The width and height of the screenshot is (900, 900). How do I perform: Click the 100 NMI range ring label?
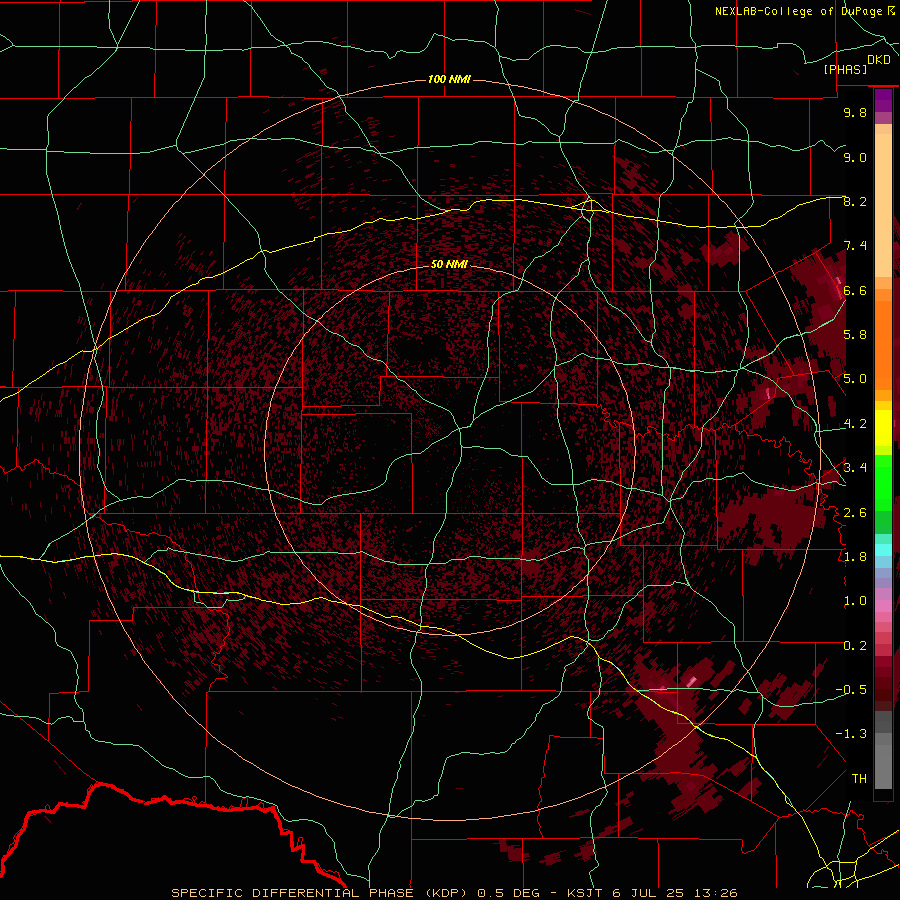tap(449, 79)
